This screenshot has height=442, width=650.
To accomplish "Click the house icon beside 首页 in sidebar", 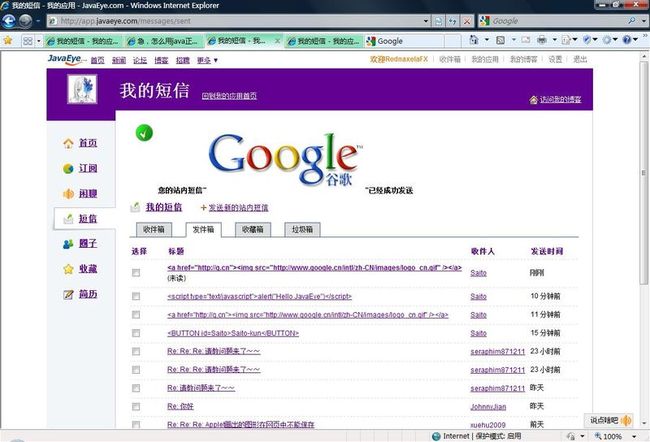I will [68, 143].
